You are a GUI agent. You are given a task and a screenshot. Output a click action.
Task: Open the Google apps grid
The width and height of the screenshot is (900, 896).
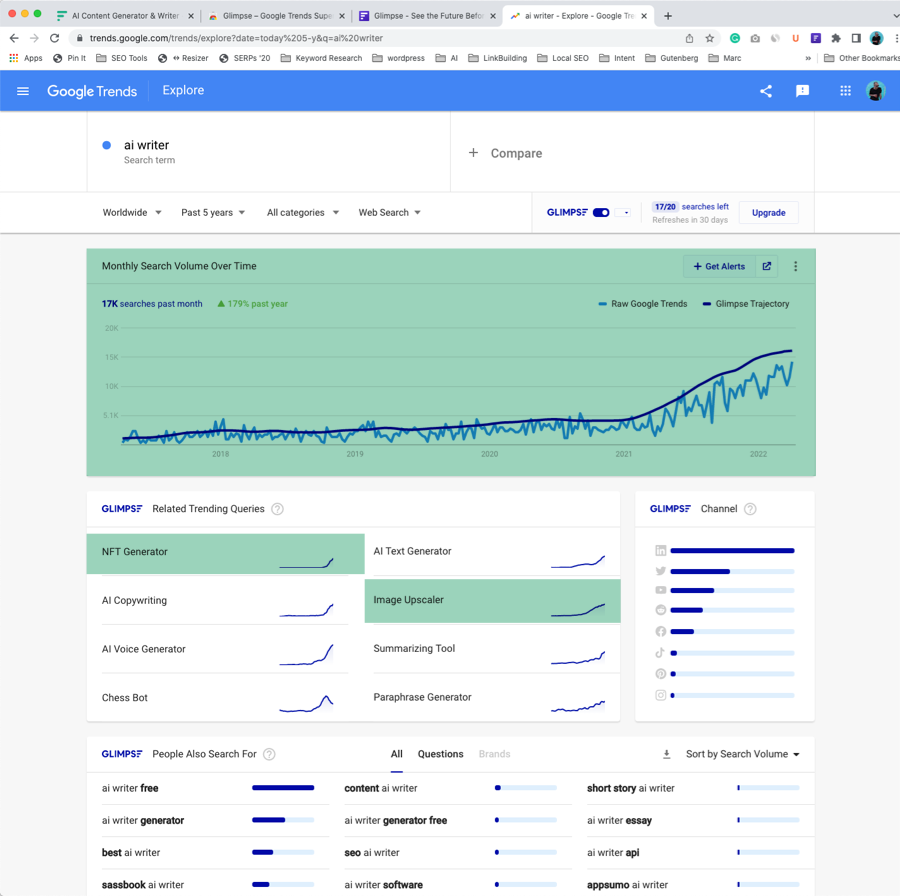click(x=845, y=91)
